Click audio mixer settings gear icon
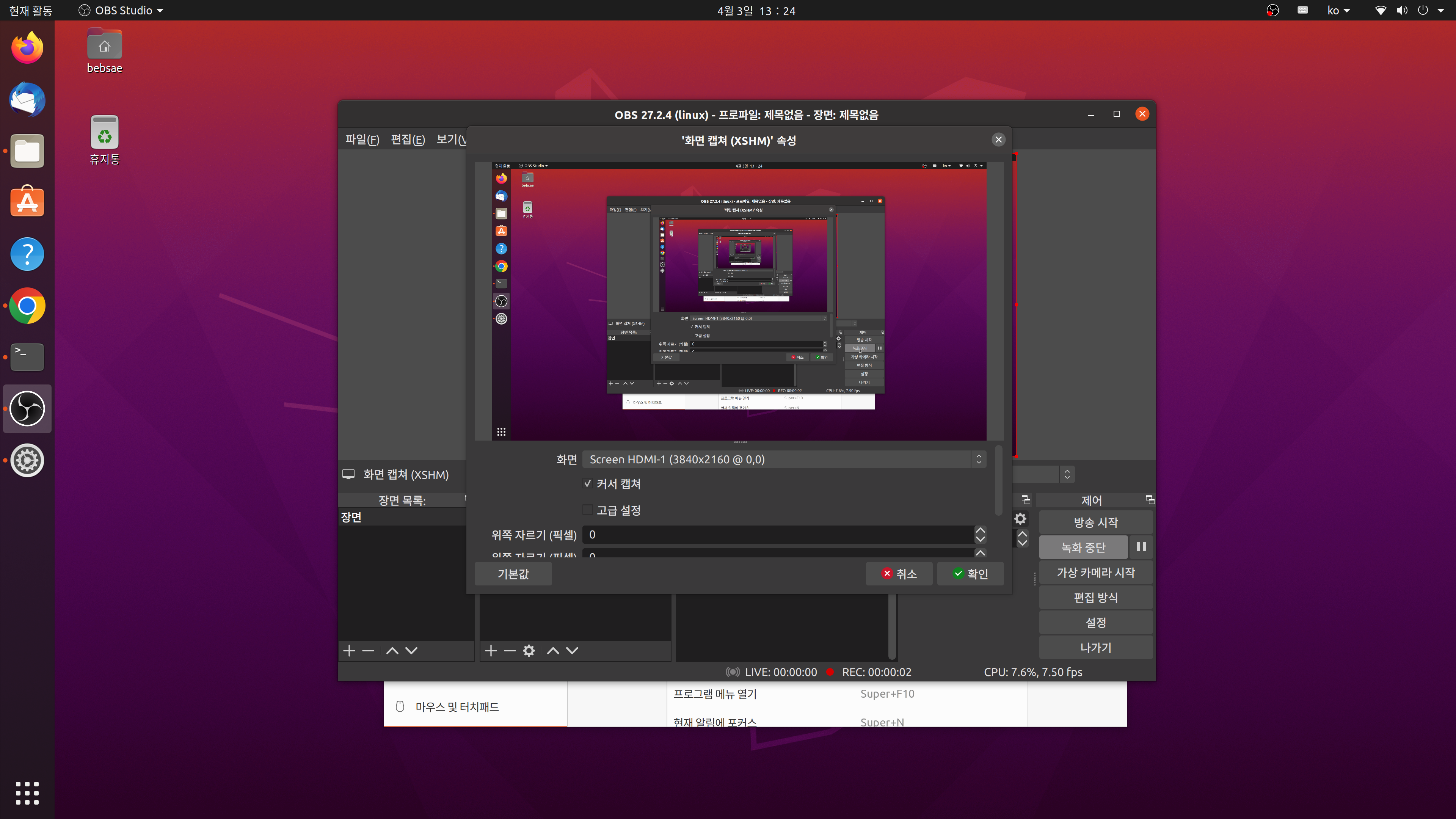 [1020, 519]
